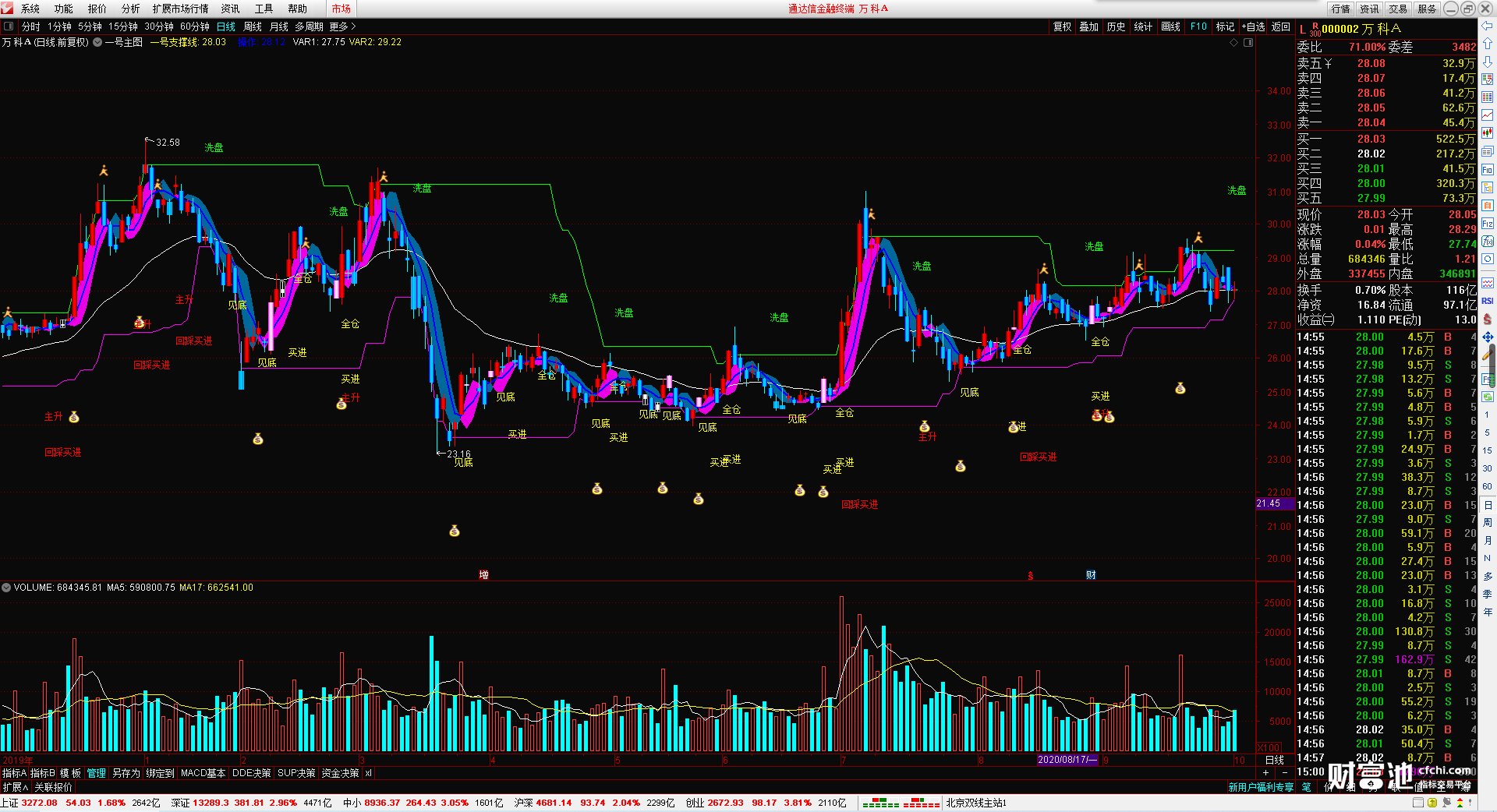The height and width of the screenshot is (812, 1497).
Task: Open the 新用户福利专享 link
Action: point(1261,787)
